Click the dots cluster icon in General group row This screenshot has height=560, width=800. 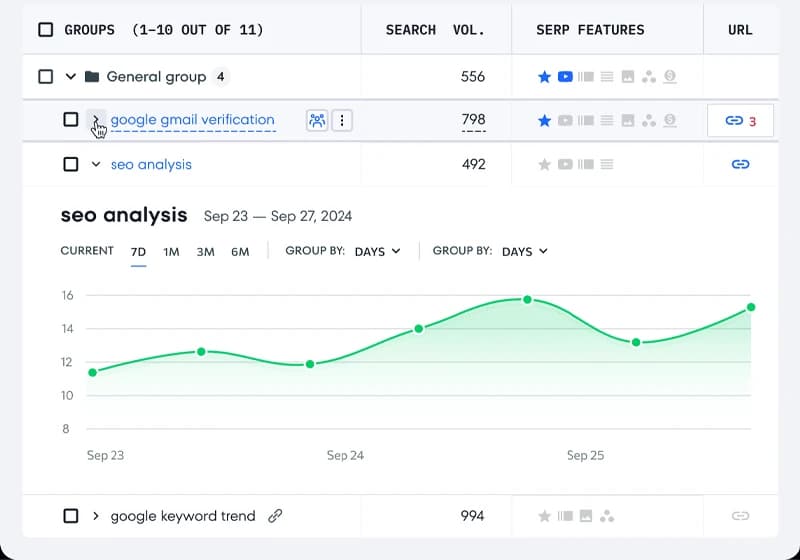[x=648, y=77]
